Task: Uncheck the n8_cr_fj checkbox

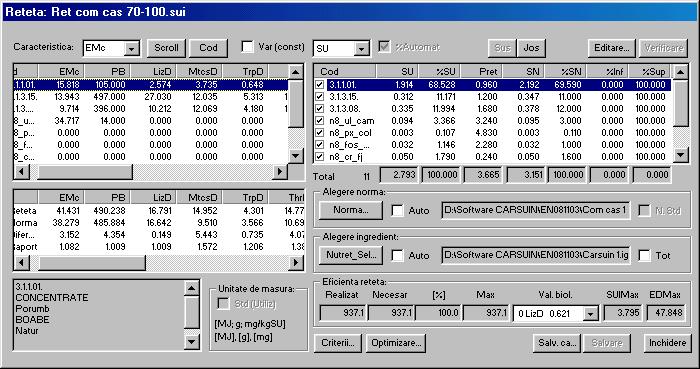Action: click(319, 157)
